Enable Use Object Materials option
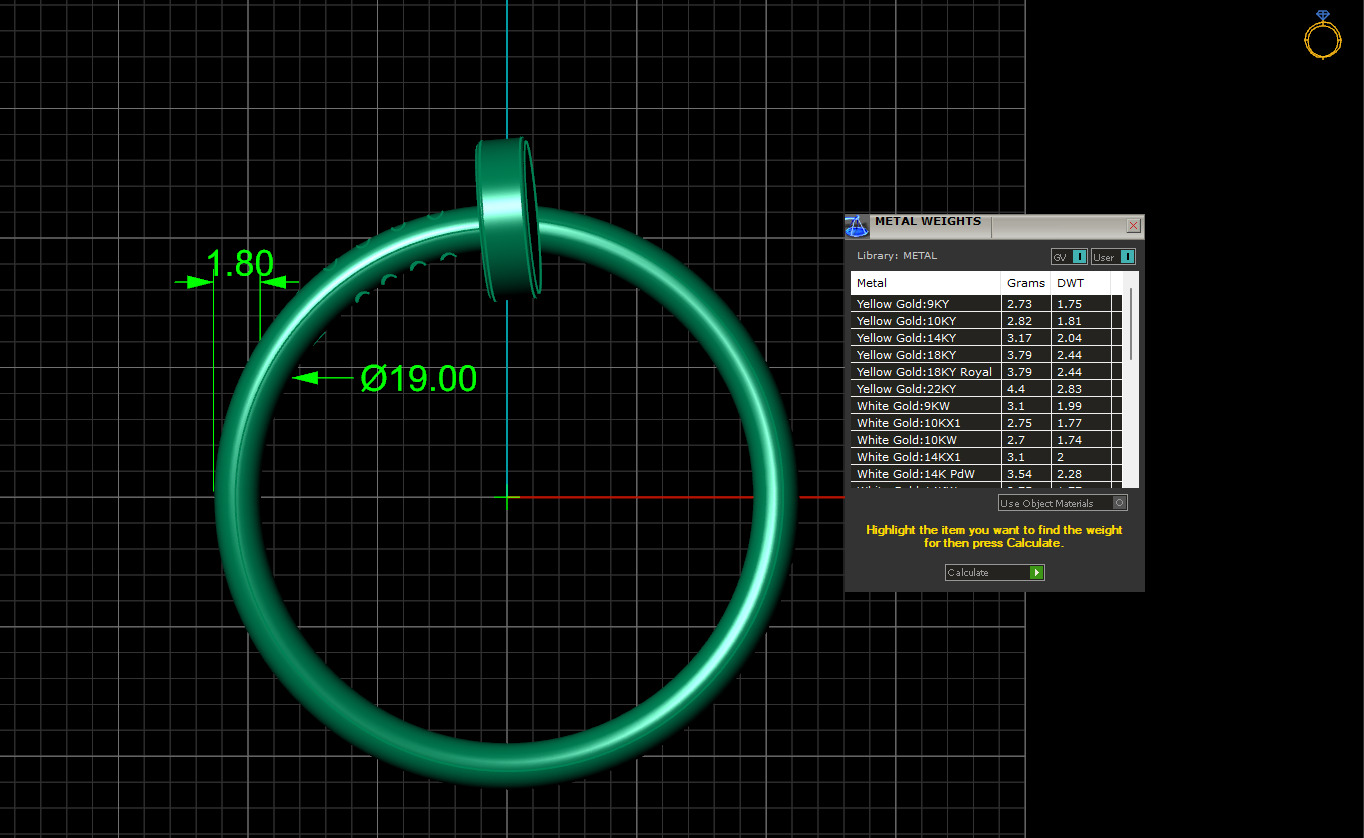This screenshot has width=1364, height=838. click(x=1063, y=503)
